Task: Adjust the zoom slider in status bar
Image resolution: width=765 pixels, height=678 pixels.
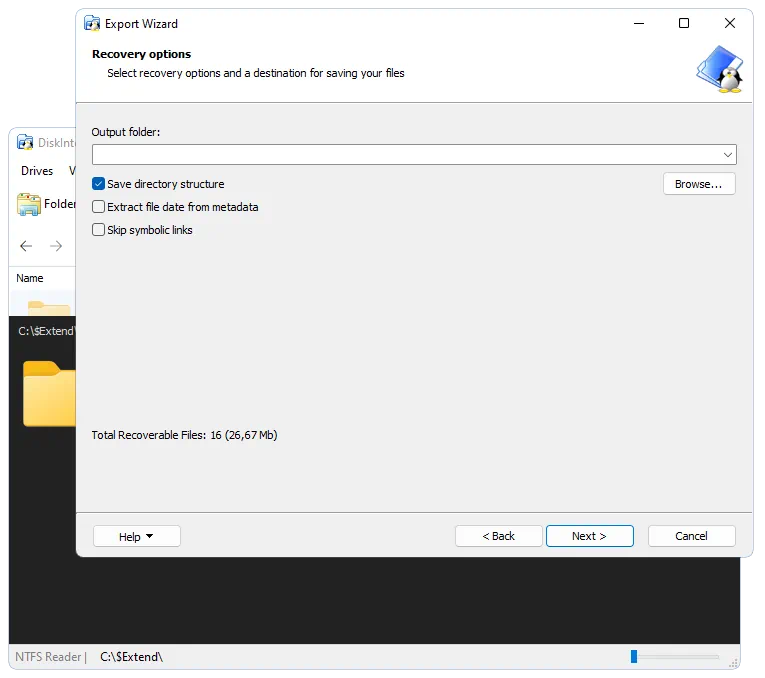Action: pyautogui.click(x=634, y=657)
